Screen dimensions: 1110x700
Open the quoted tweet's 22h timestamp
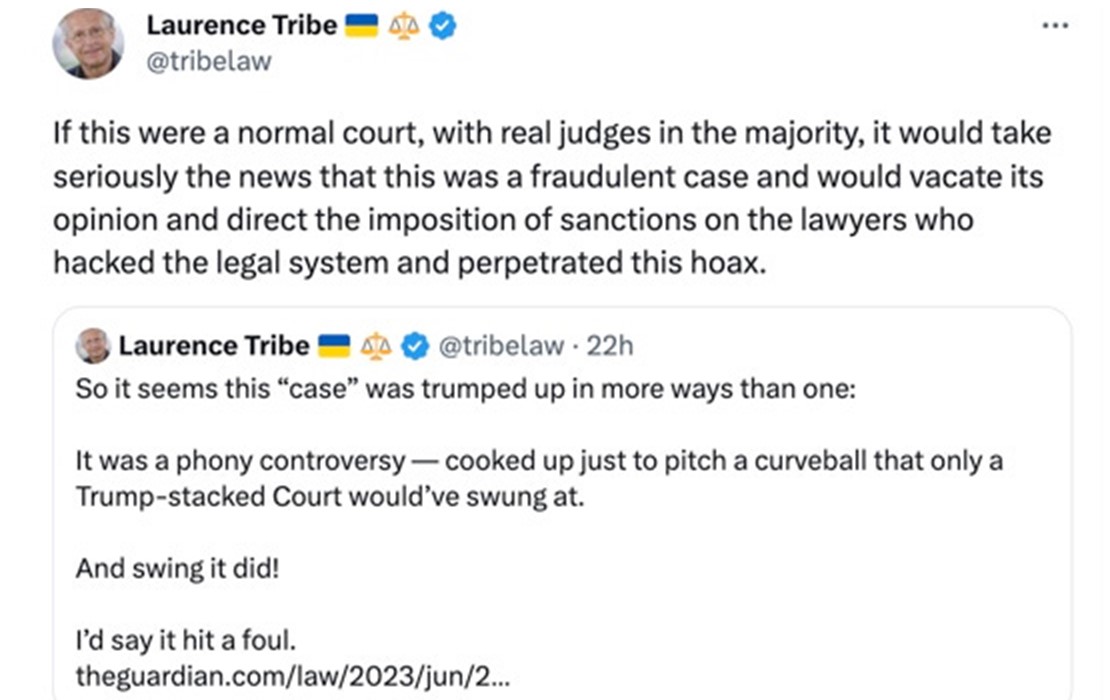click(610, 346)
